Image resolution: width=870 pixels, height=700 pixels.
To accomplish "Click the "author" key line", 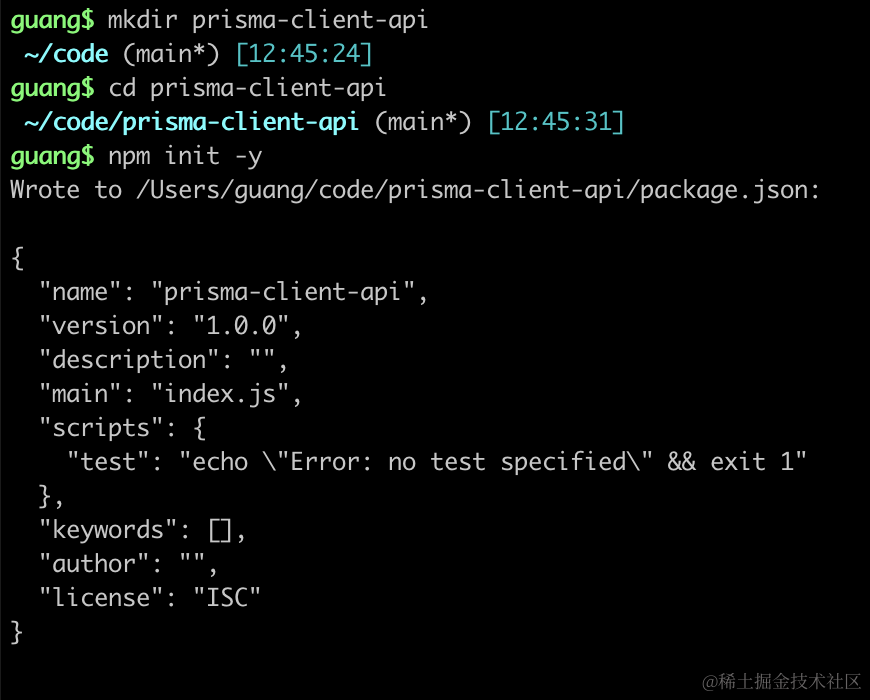I will point(128,564).
